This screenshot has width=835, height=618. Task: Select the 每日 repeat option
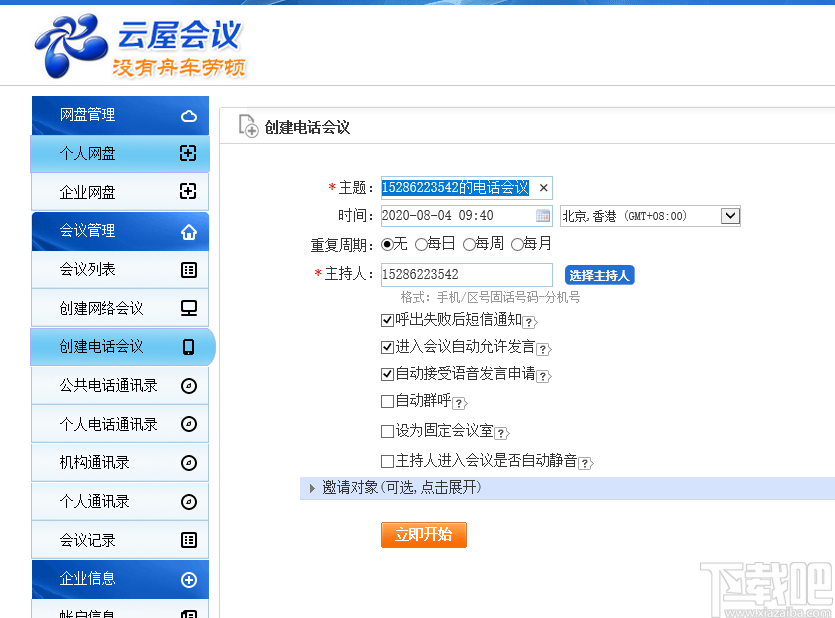click(421, 245)
